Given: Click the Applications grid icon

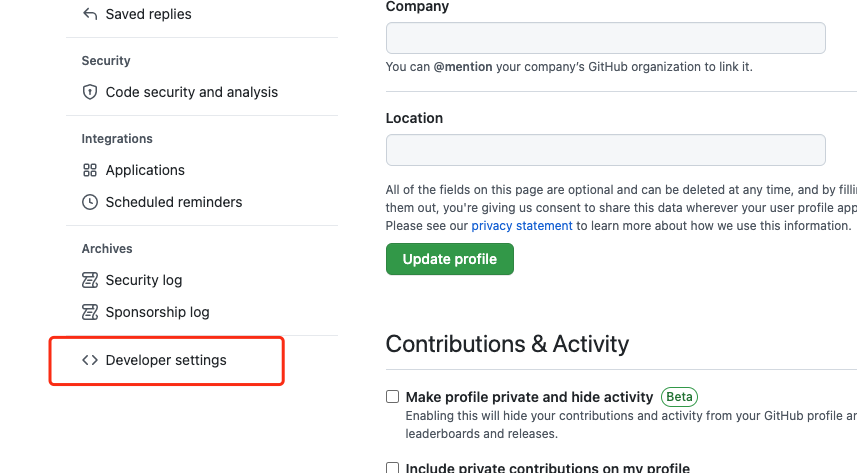Looking at the screenshot, I should pos(90,170).
